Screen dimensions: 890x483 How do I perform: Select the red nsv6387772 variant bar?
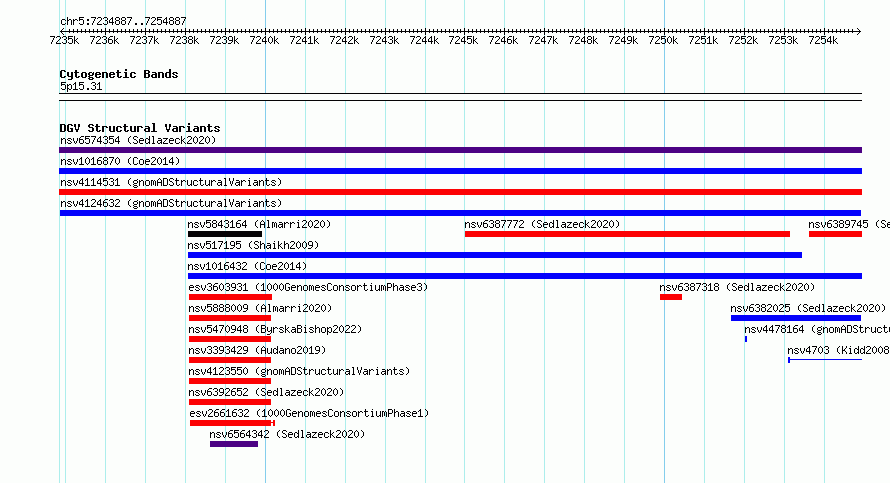(627, 234)
